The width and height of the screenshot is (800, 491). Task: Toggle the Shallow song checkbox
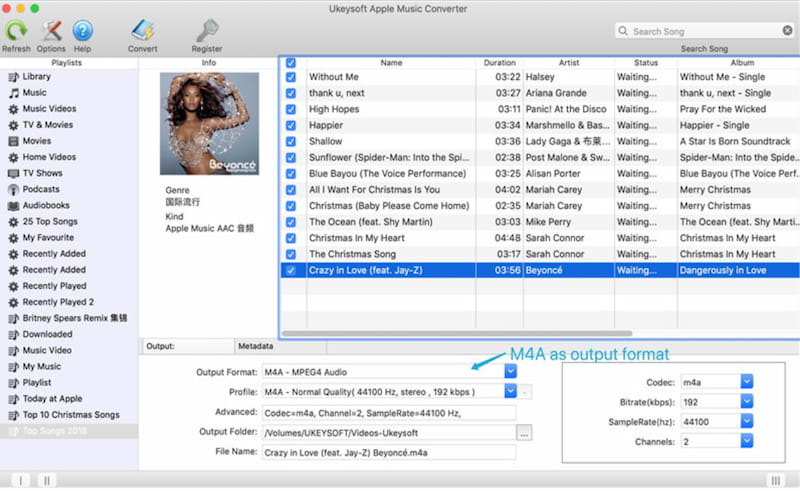(291, 141)
